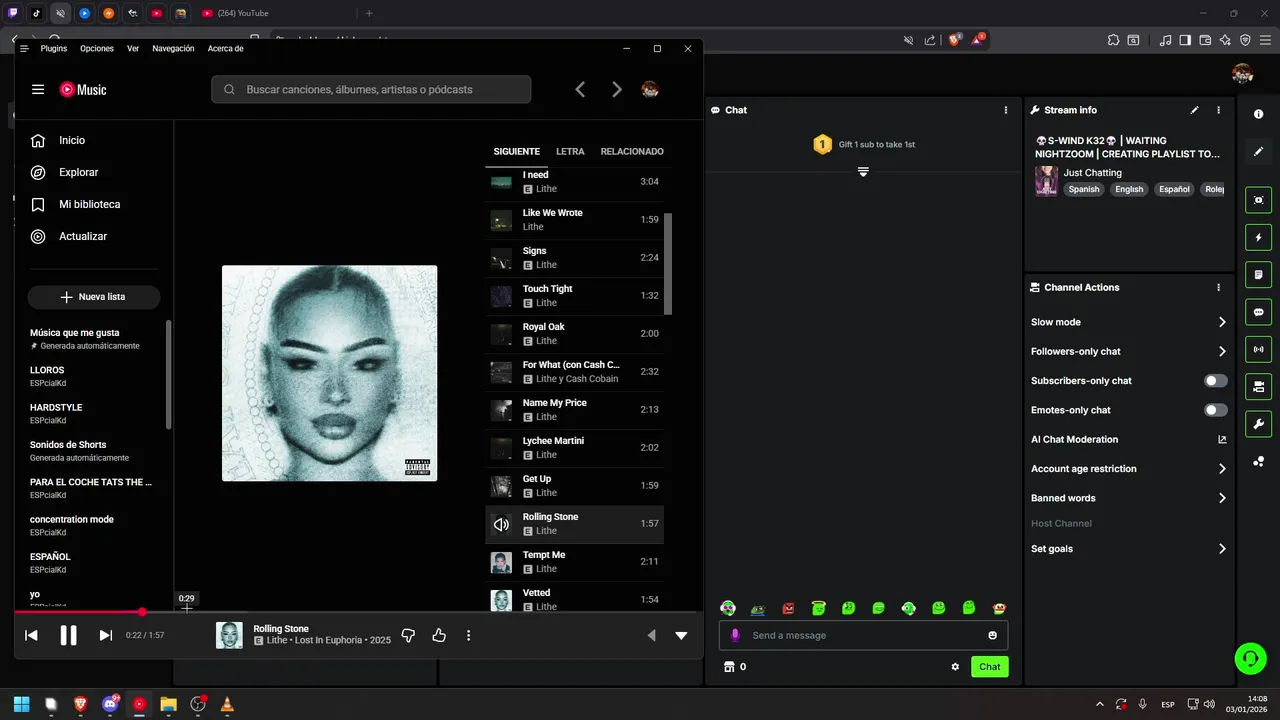The height and width of the screenshot is (720, 1280).
Task: Click the song progress bar playhead
Action: point(142,612)
